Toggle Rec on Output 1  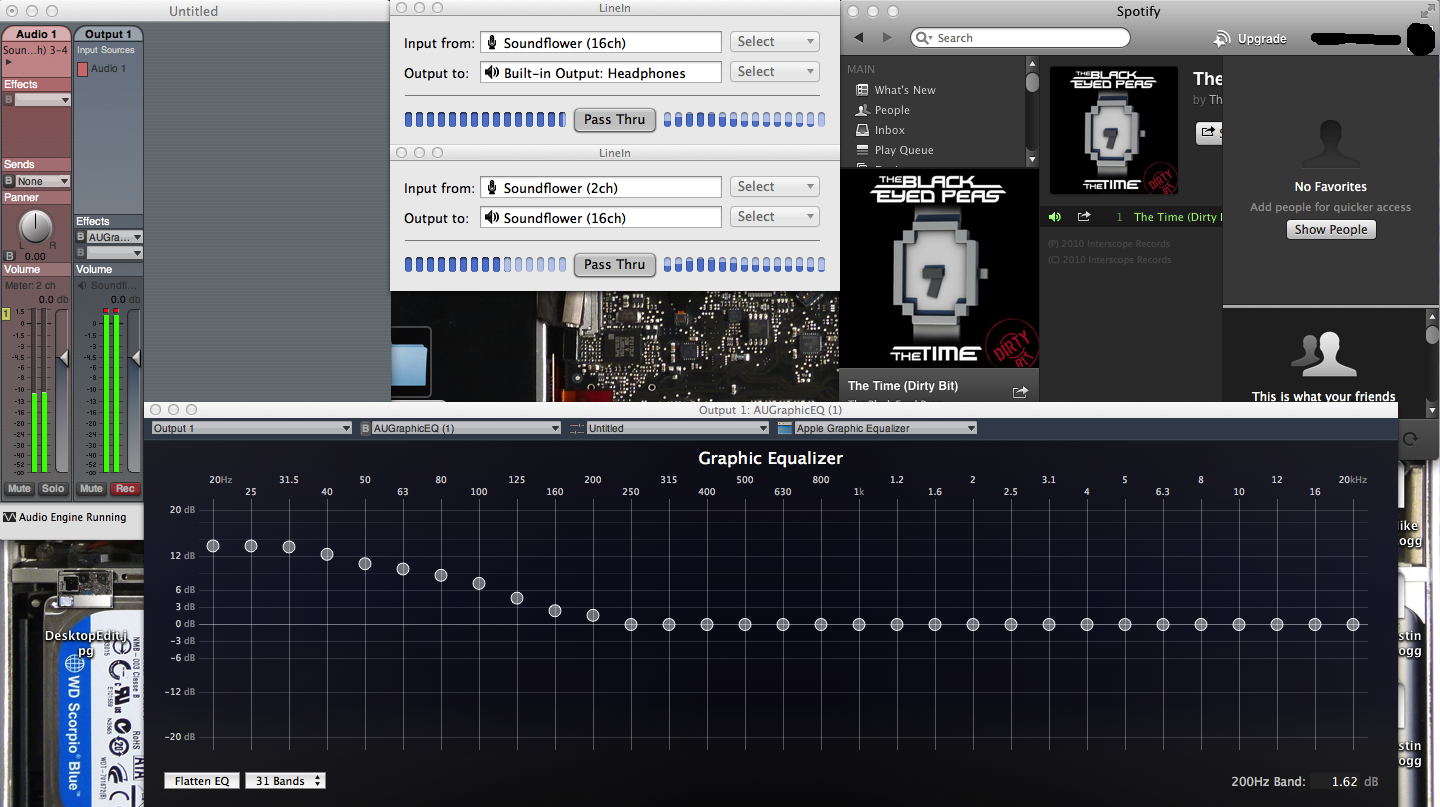click(x=125, y=489)
